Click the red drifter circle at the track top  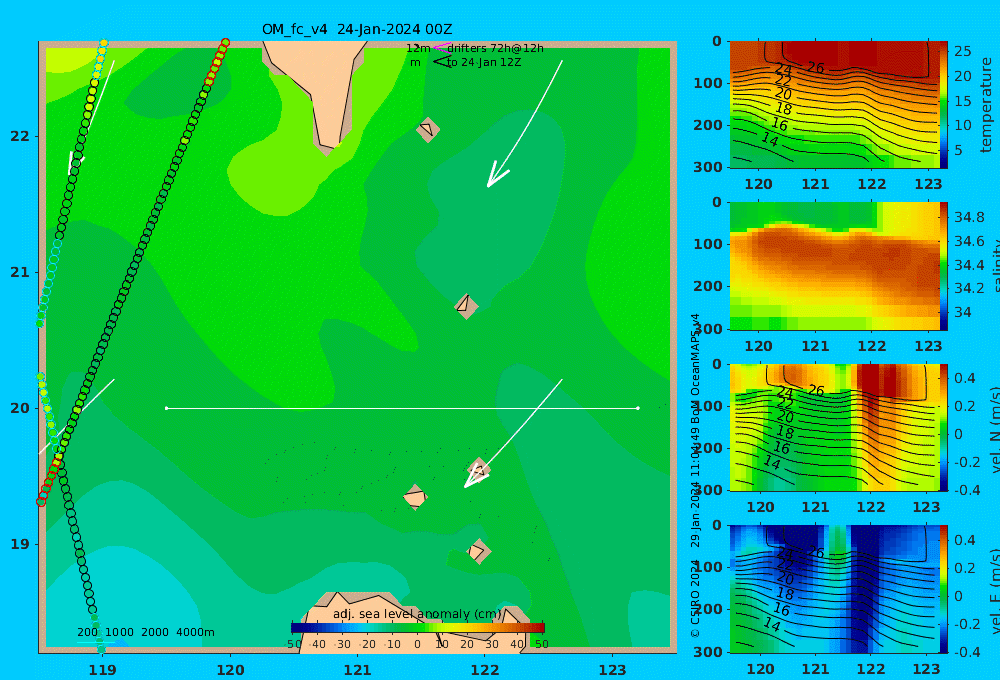tap(225, 43)
